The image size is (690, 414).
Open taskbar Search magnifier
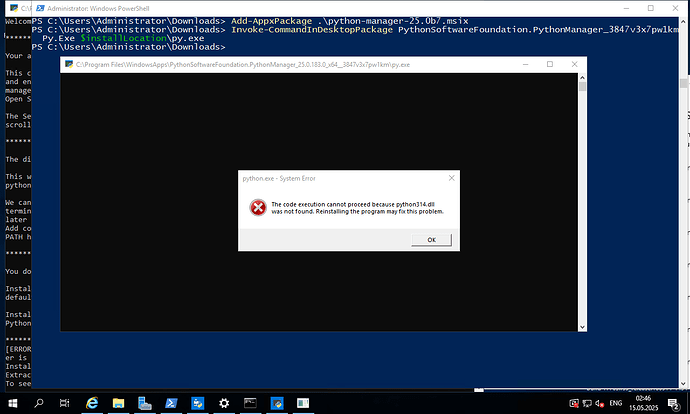39,403
